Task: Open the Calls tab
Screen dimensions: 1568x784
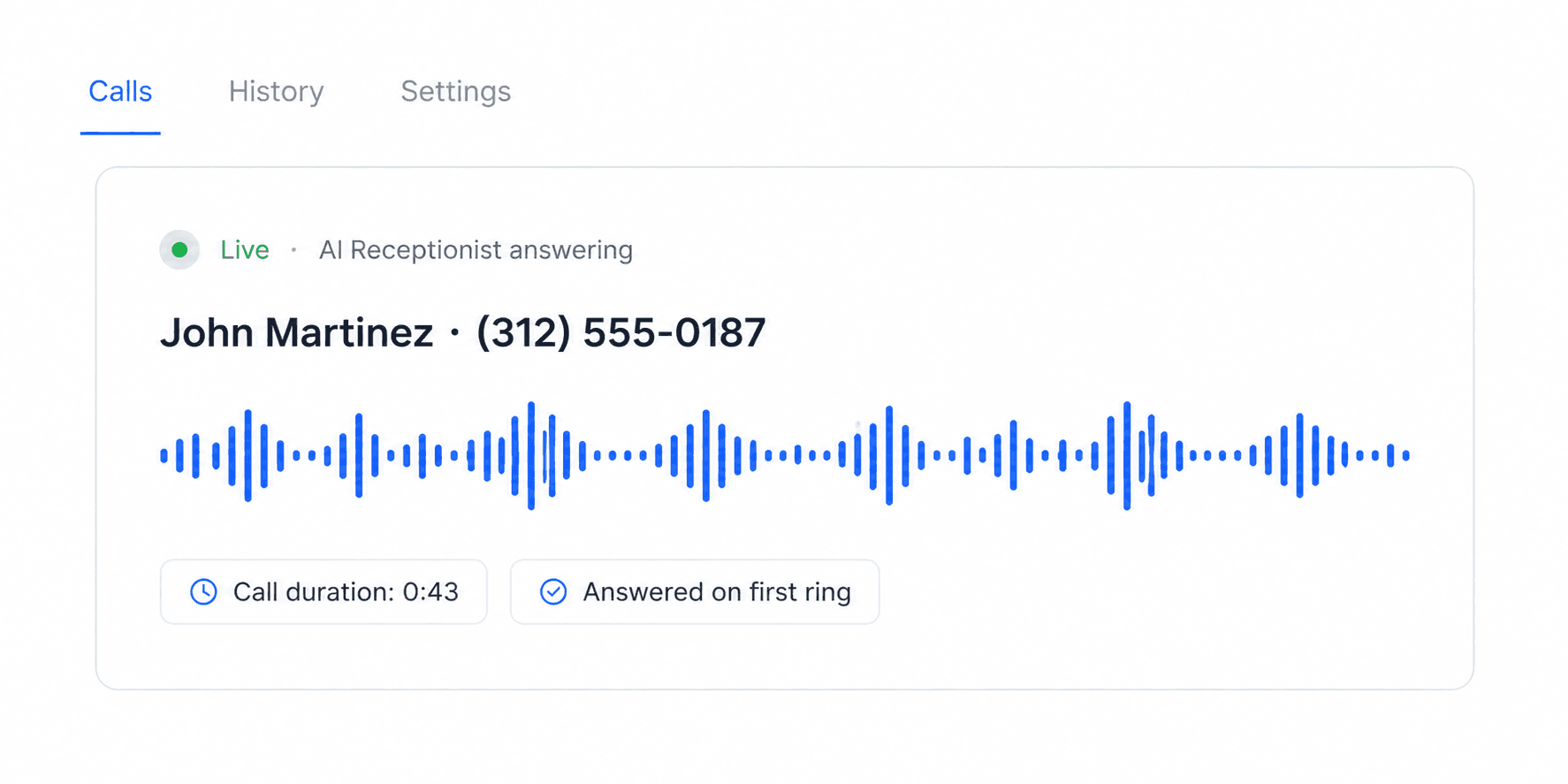Action: 120,92
